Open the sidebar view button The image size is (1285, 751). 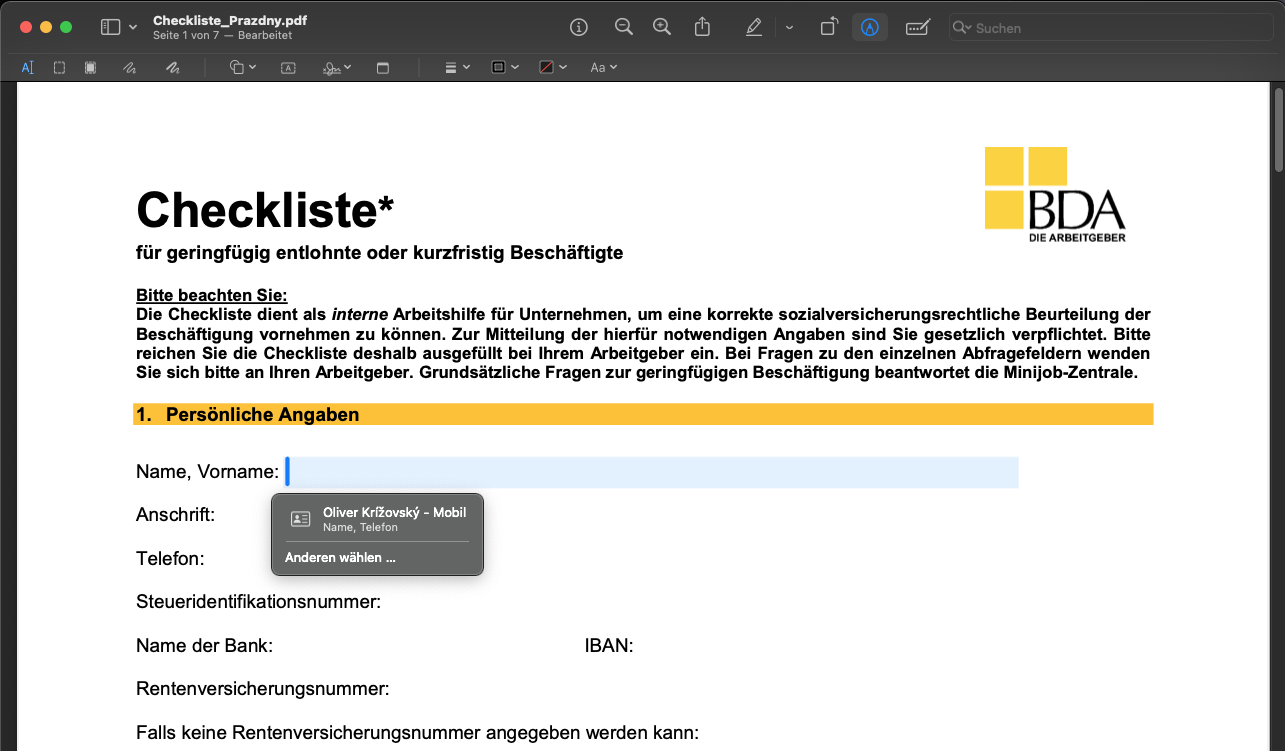pyautogui.click(x=110, y=27)
